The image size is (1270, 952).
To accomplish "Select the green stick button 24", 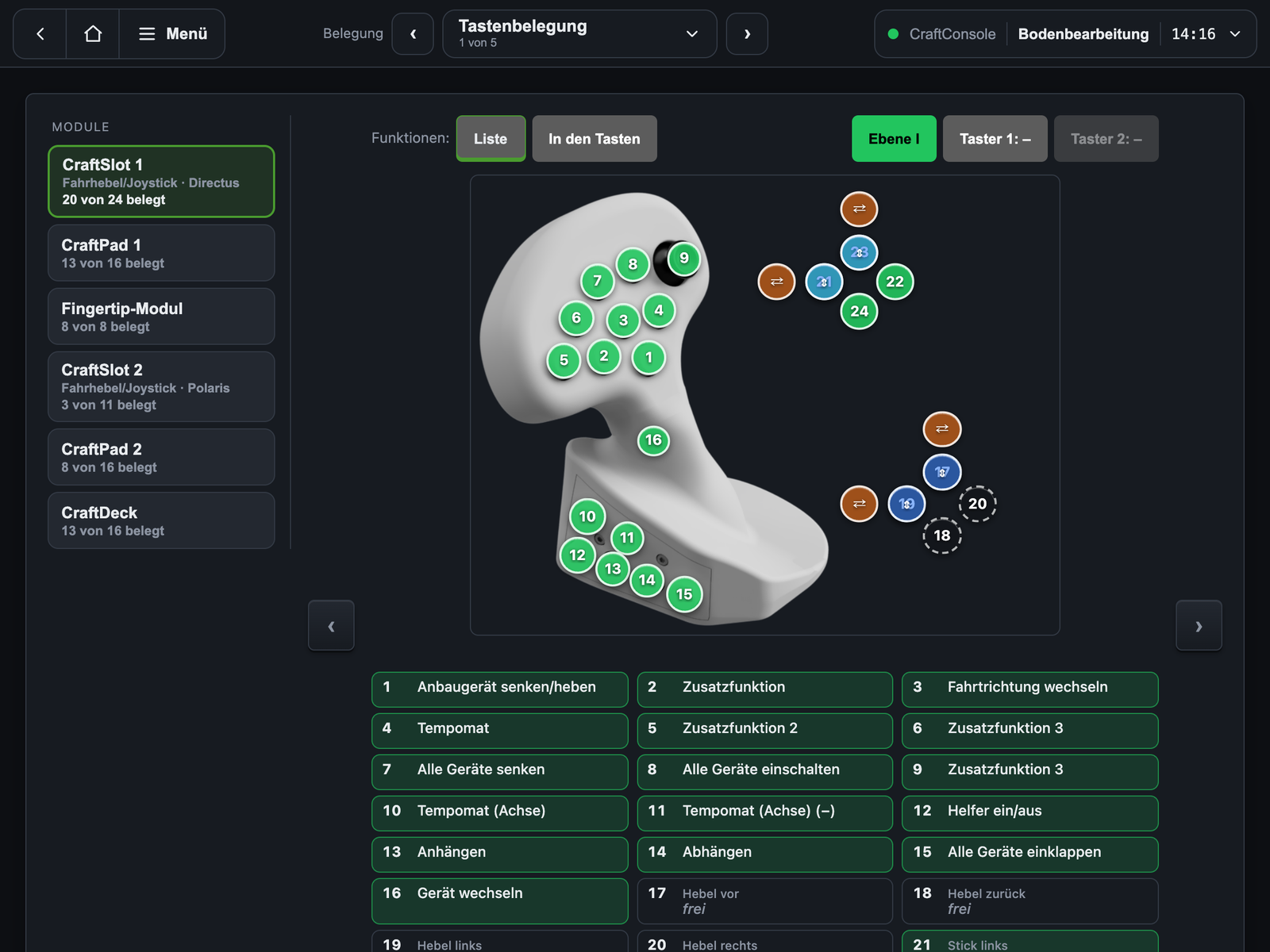I will pyautogui.click(x=859, y=311).
